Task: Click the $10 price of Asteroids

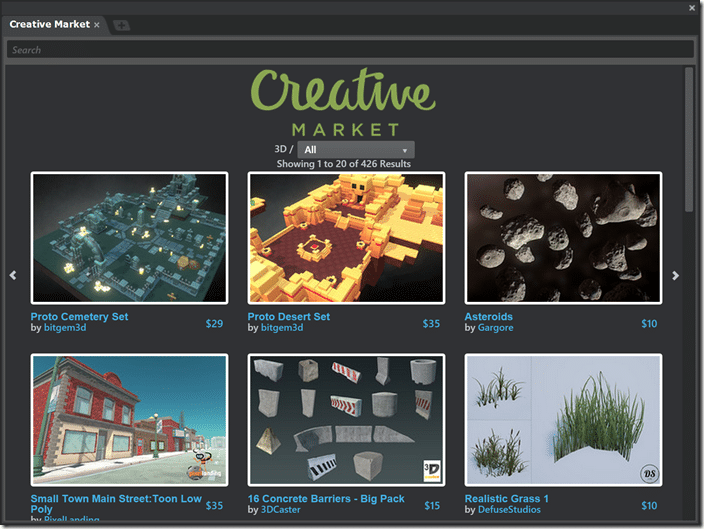Action: click(x=649, y=323)
